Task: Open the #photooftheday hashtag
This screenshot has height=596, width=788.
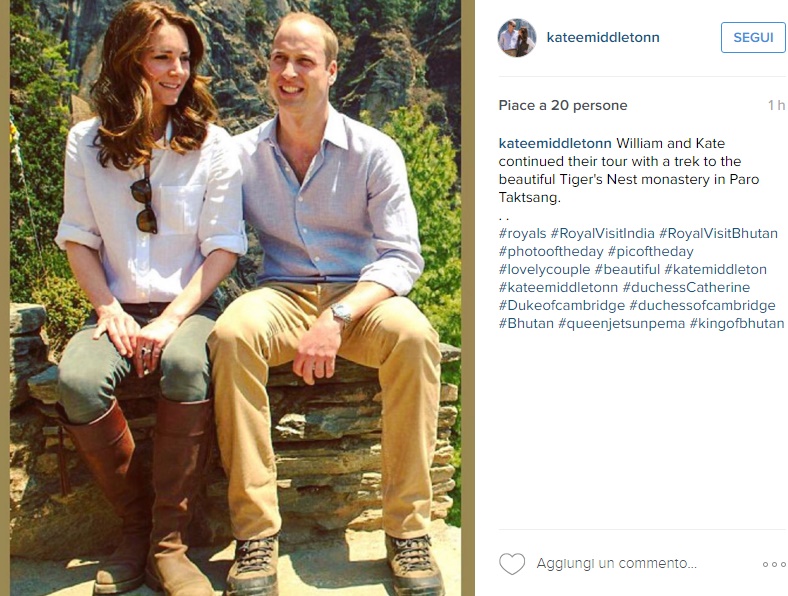Action: tap(551, 252)
